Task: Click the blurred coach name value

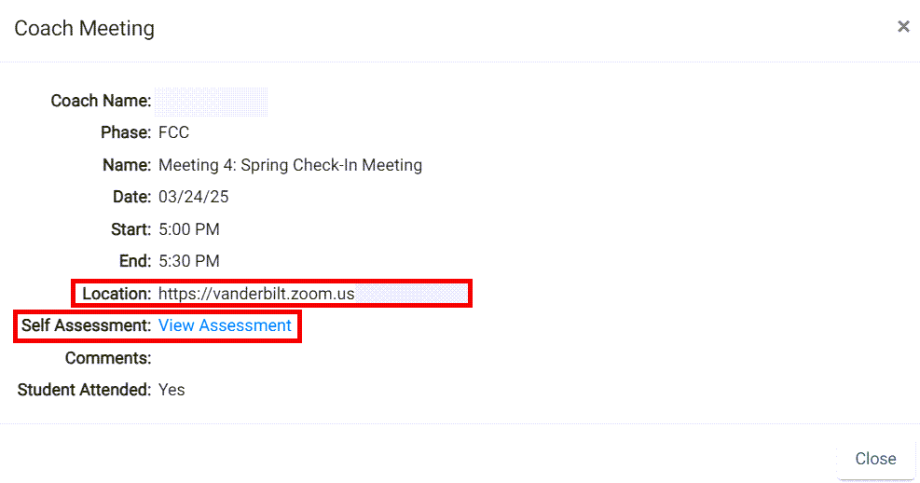Action: pos(211,102)
